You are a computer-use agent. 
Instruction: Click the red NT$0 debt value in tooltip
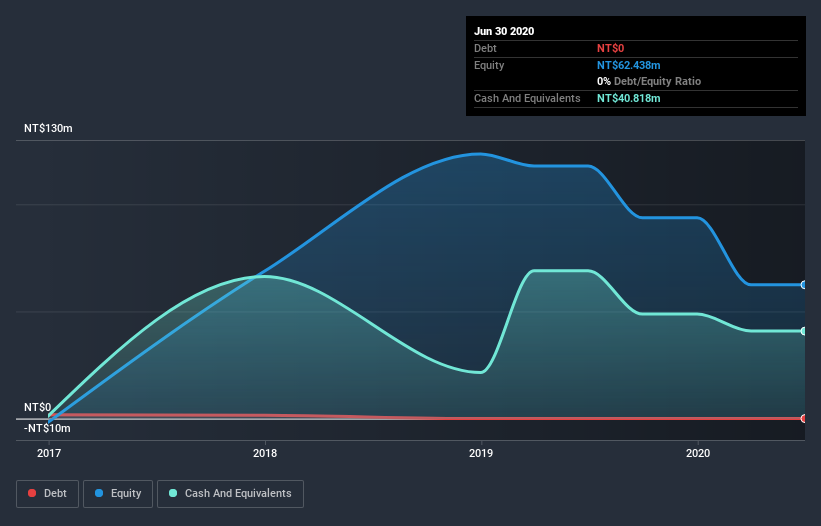611,48
